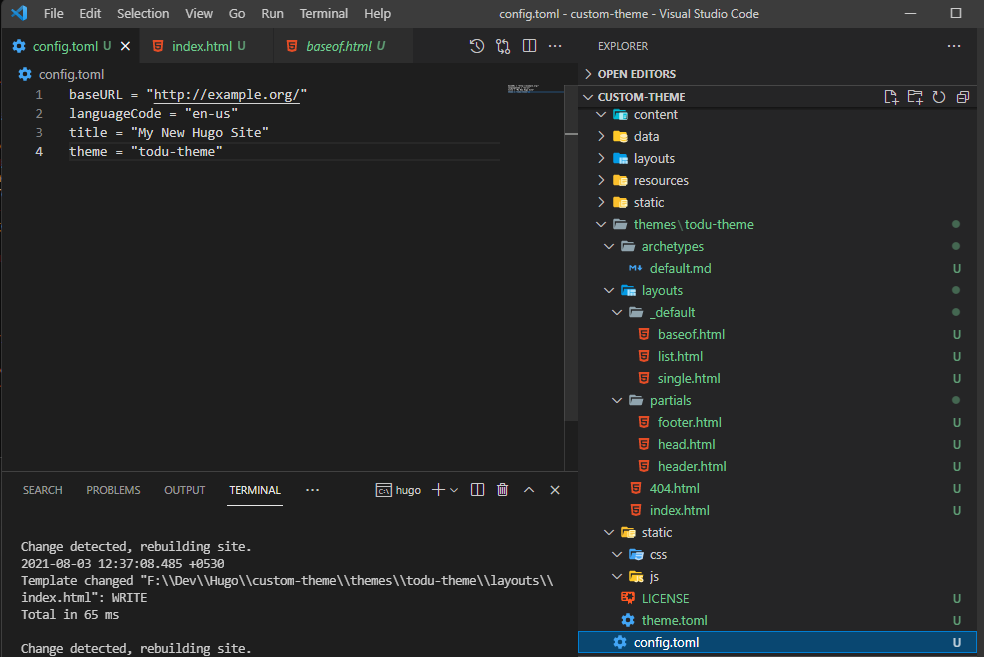Viewport: 984px width, 657px height.
Task: Split the current terminal pane
Action: [477, 489]
